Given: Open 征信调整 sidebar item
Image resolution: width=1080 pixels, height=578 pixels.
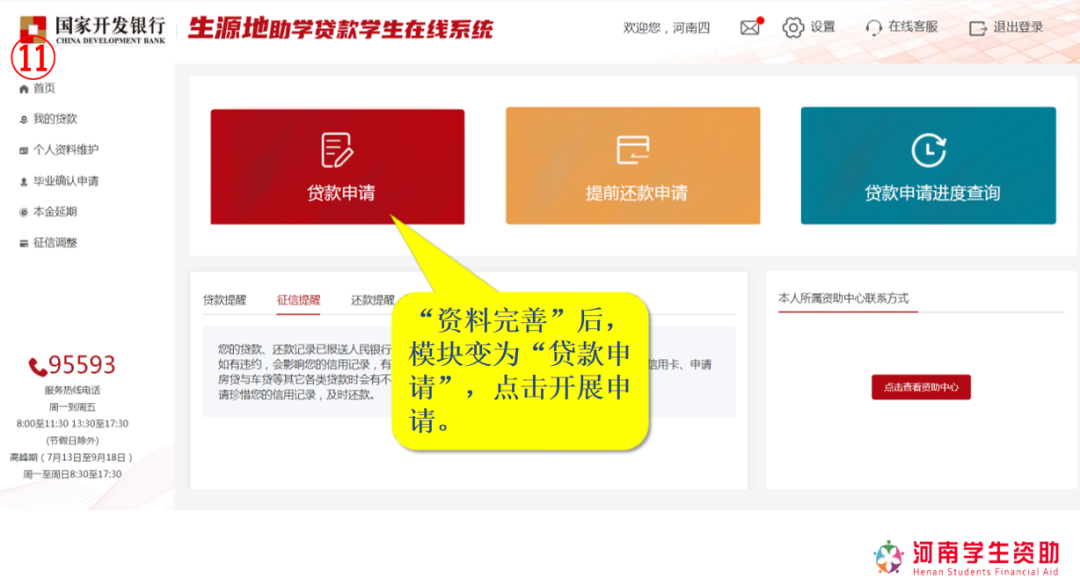Looking at the screenshot, I should 54,243.
